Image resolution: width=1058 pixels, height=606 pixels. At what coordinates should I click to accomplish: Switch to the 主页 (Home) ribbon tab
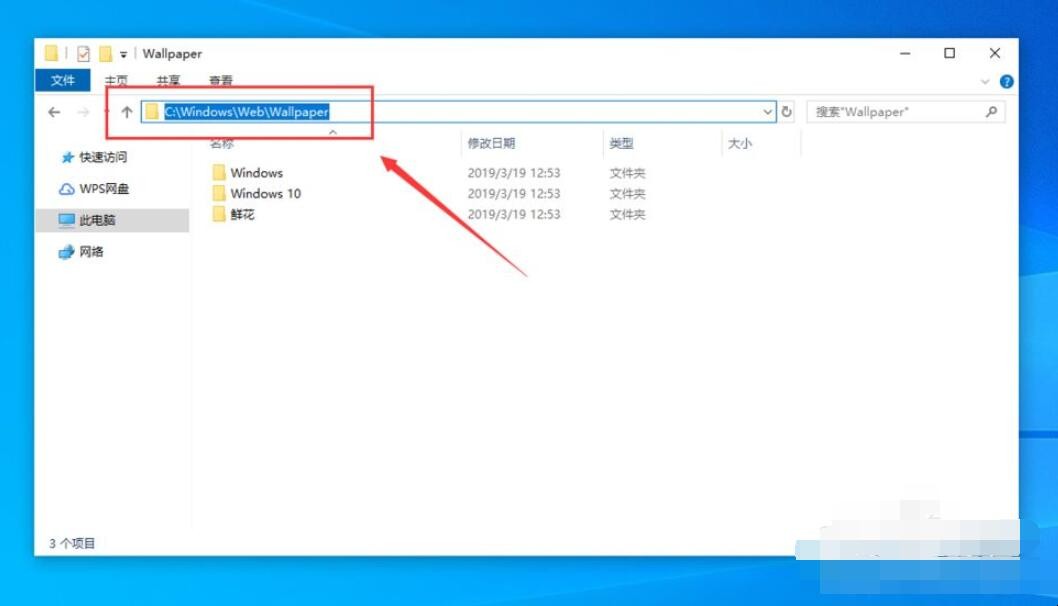pyautogui.click(x=116, y=80)
